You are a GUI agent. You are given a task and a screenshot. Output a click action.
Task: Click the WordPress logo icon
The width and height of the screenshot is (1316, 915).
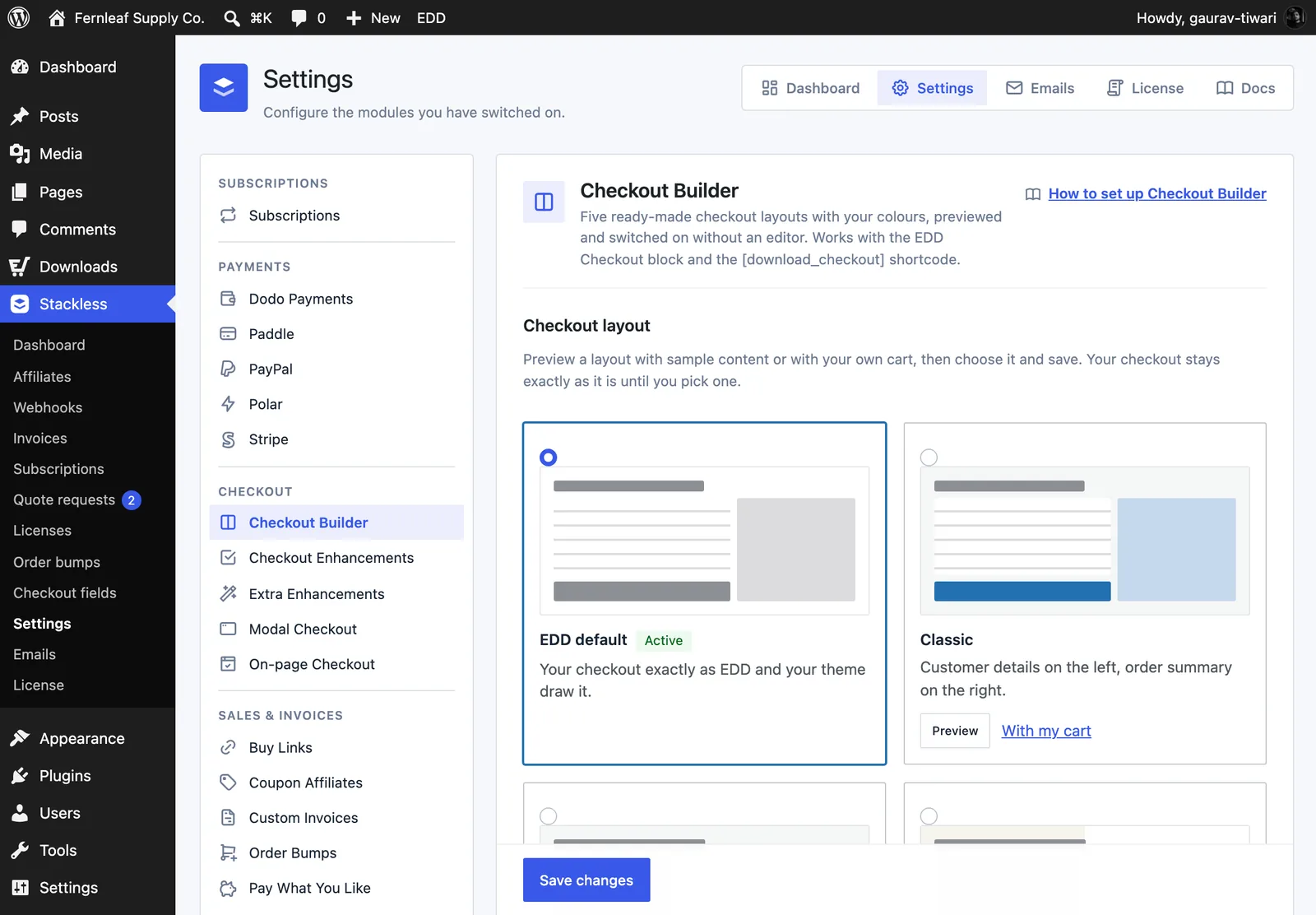click(x=19, y=17)
